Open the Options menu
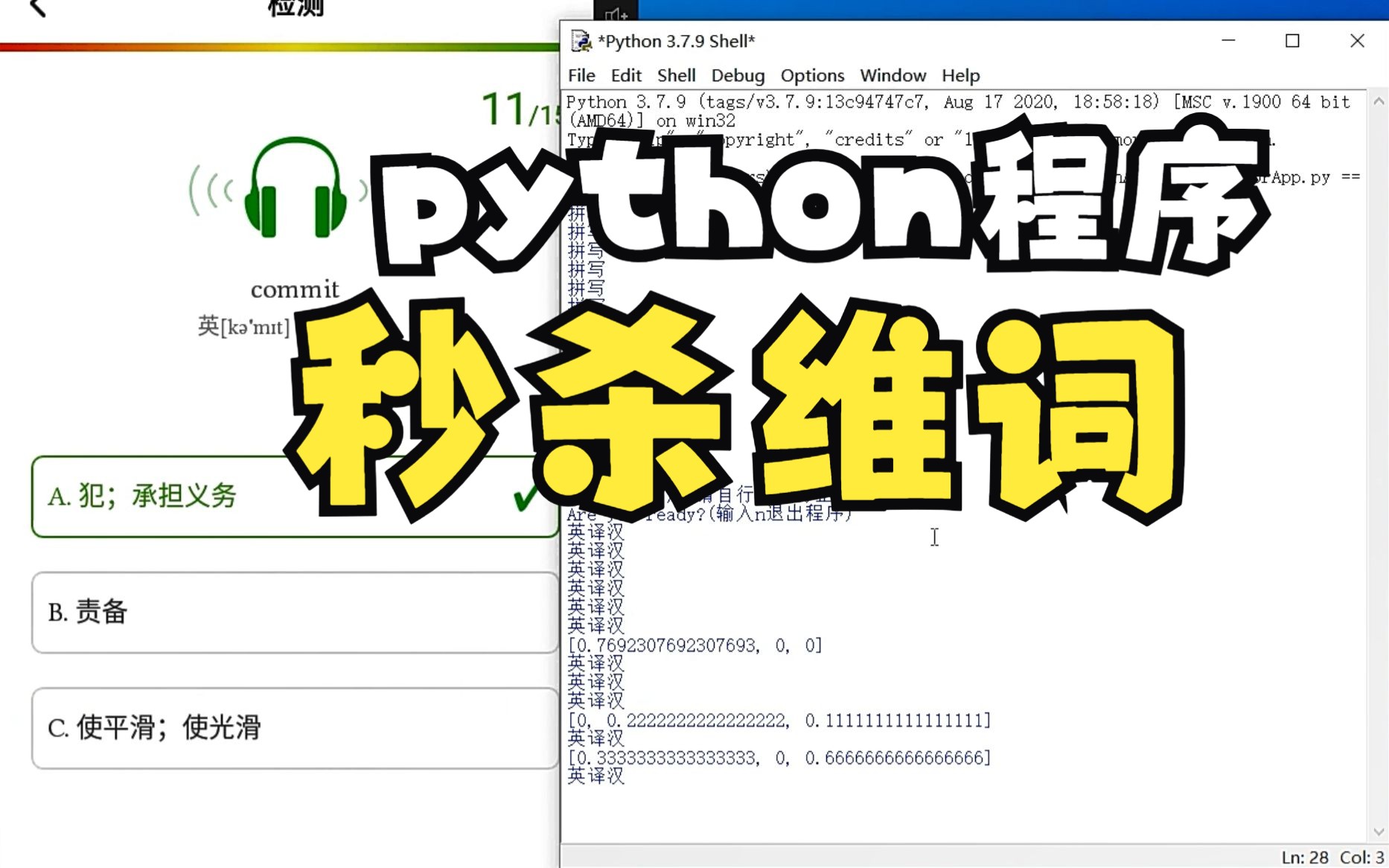The image size is (1389, 868). coord(812,75)
